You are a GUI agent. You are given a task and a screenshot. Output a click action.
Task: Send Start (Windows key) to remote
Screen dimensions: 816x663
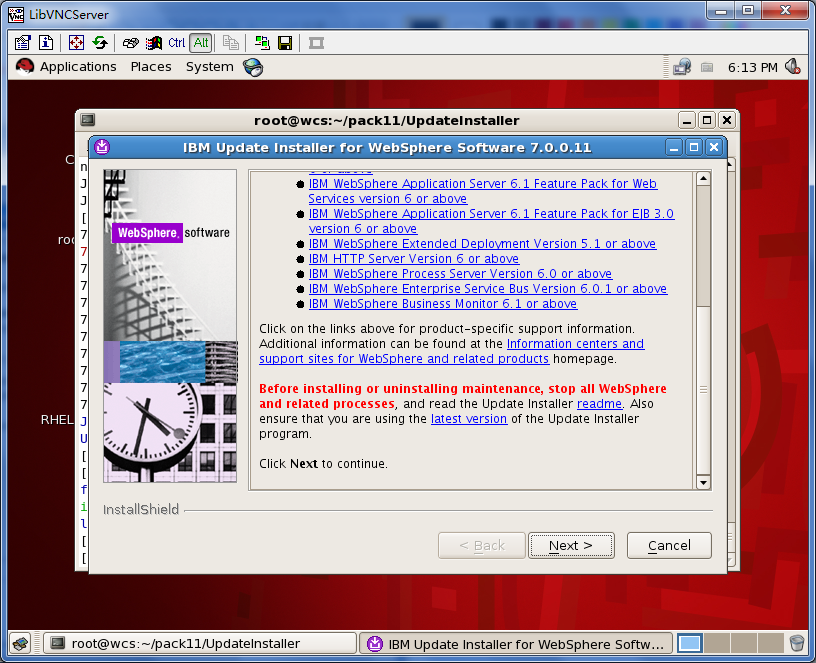154,43
